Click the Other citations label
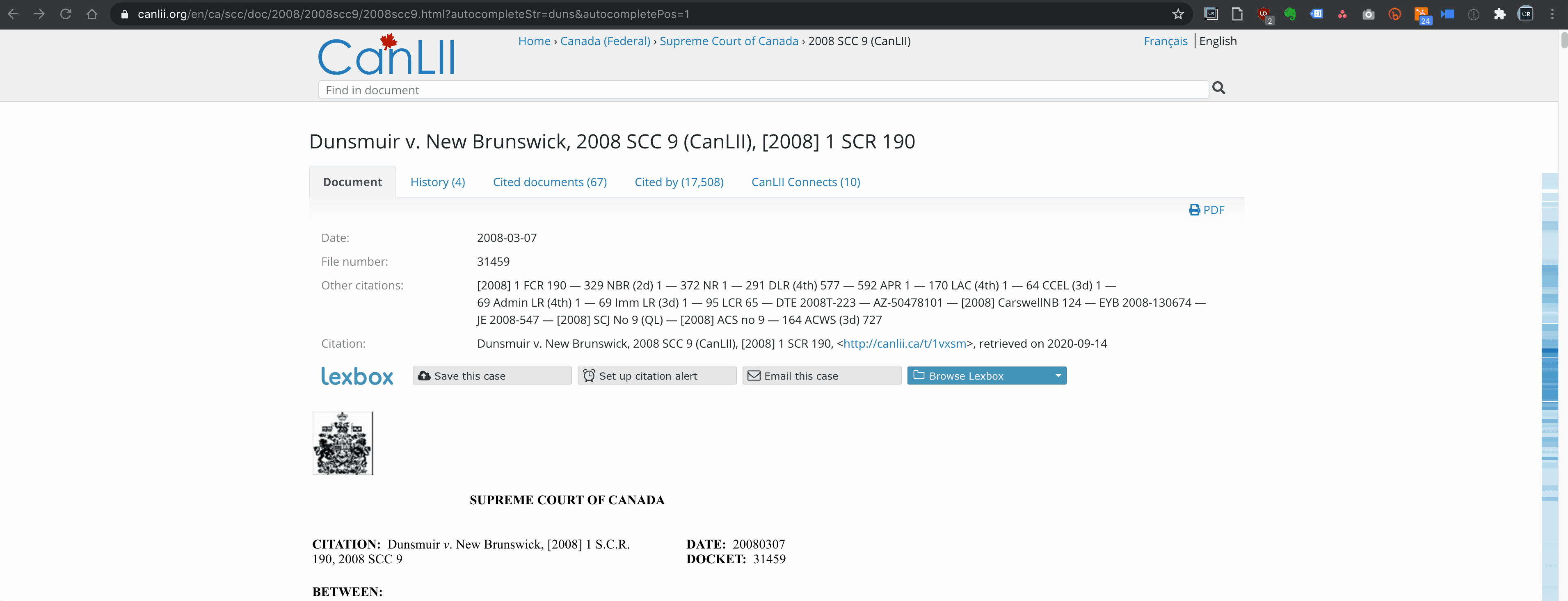This screenshot has height=601, width=1568. [362, 285]
